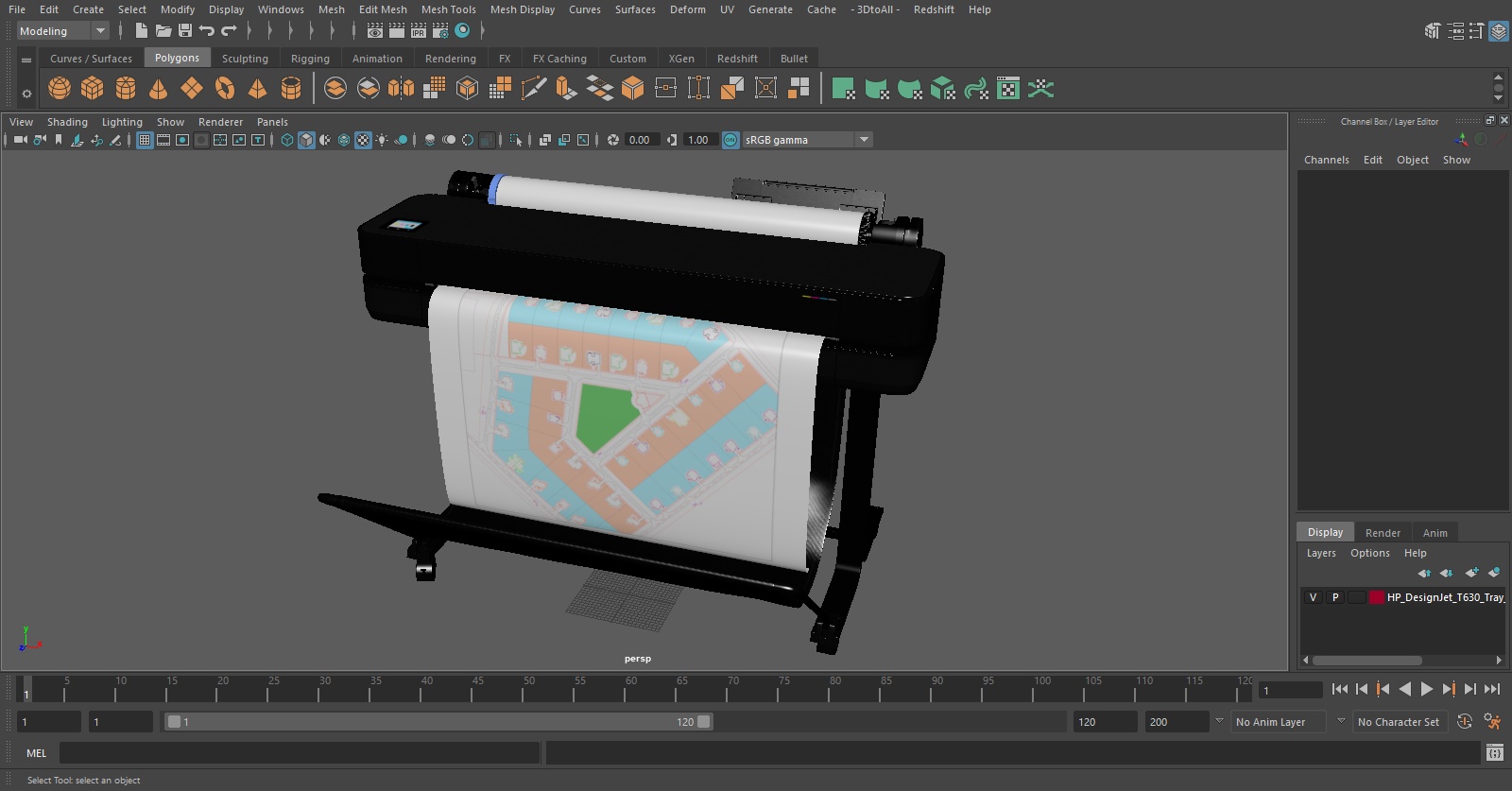Toggle wireframe shading in viewport
Image resolution: width=1512 pixels, height=791 pixels.
click(287, 140)
